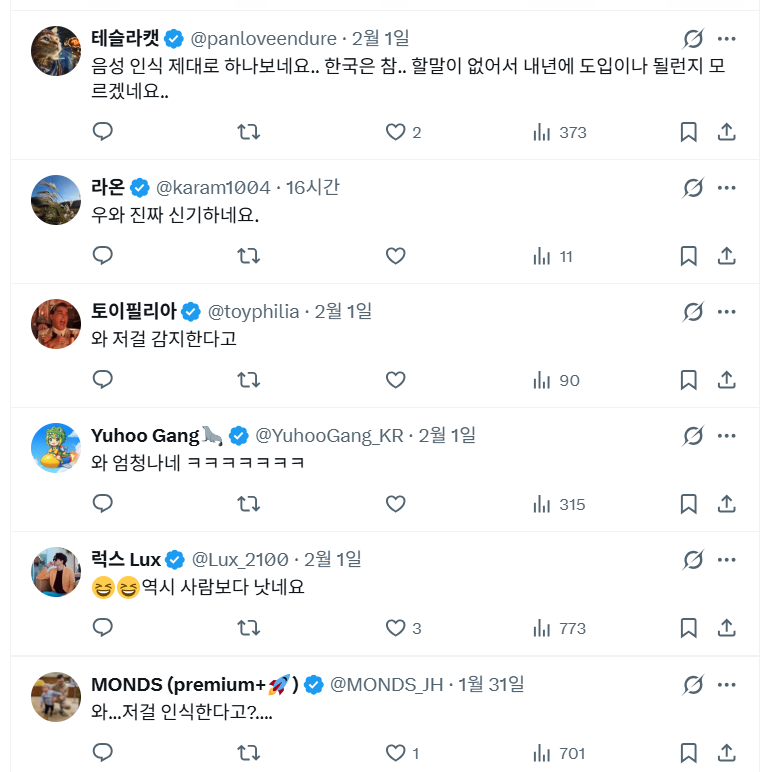Screen dimensions: 763x772
Task: Go to @karam1004 profile handle
Action: (x=213, y=187)
